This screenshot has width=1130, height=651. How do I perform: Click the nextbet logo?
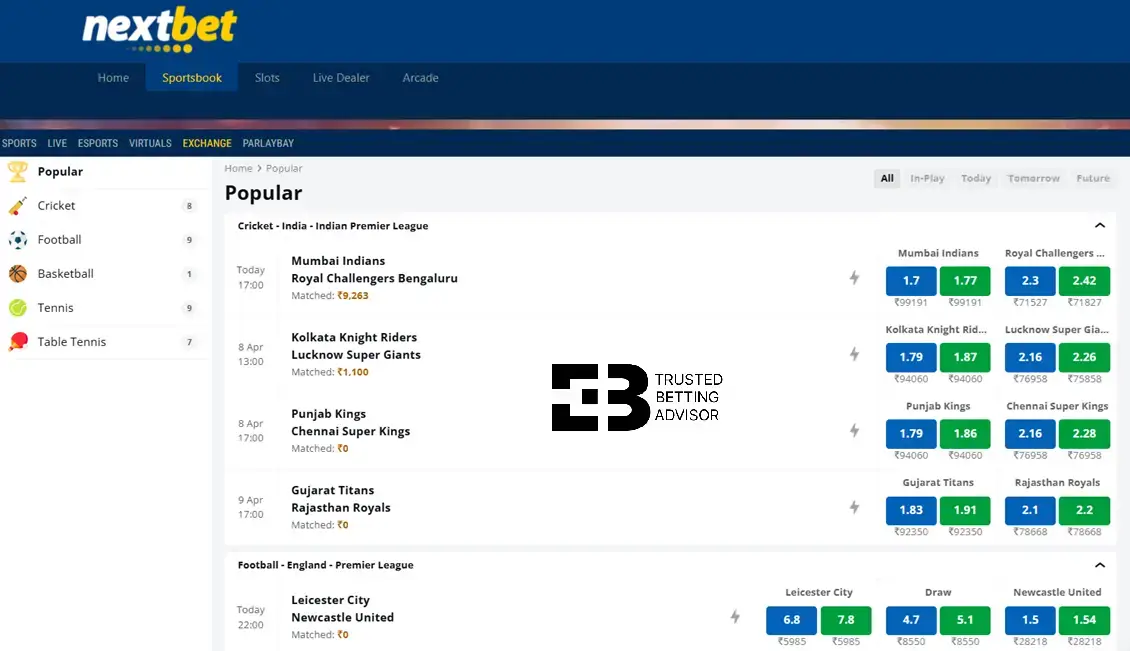[x=159, y=30]
